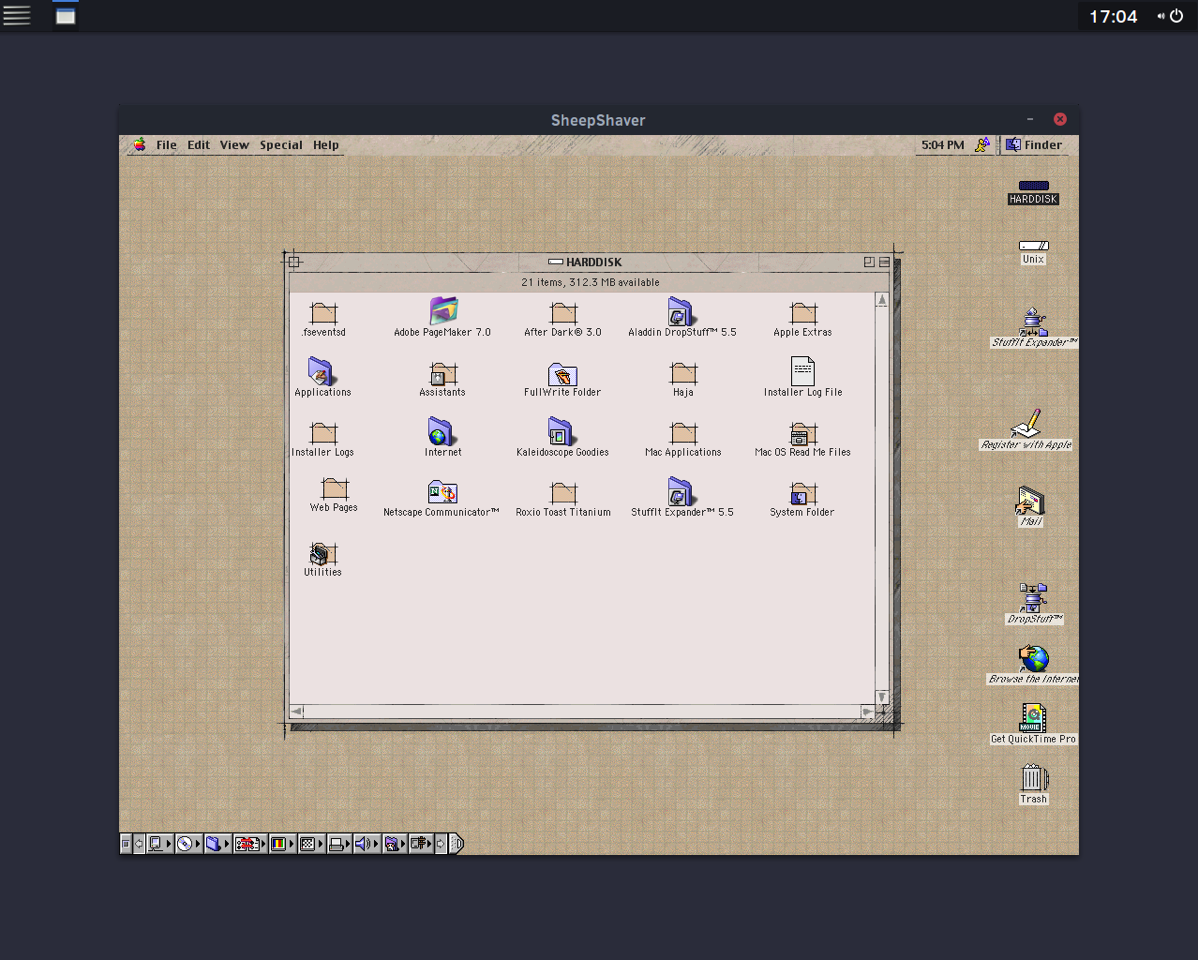Click the vertical scrollbar down arrow
Viewport: 1198px width, 960px height.
pyautogui.click(x=882, y=697)
